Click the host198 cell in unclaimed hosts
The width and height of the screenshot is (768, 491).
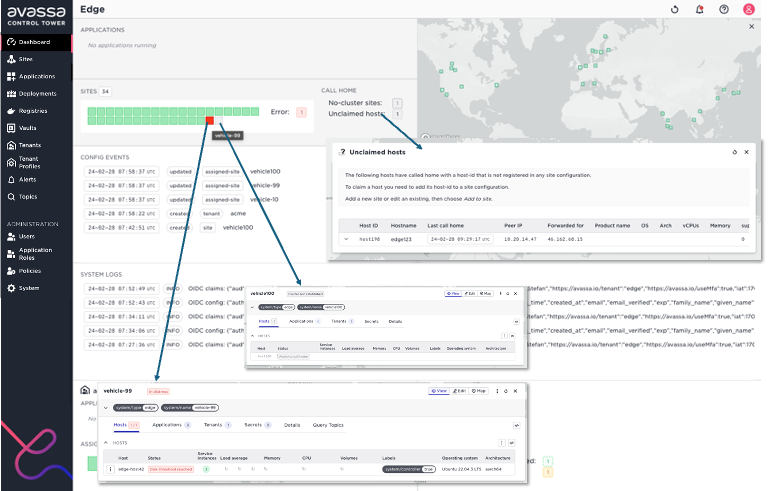pos(369,240)
